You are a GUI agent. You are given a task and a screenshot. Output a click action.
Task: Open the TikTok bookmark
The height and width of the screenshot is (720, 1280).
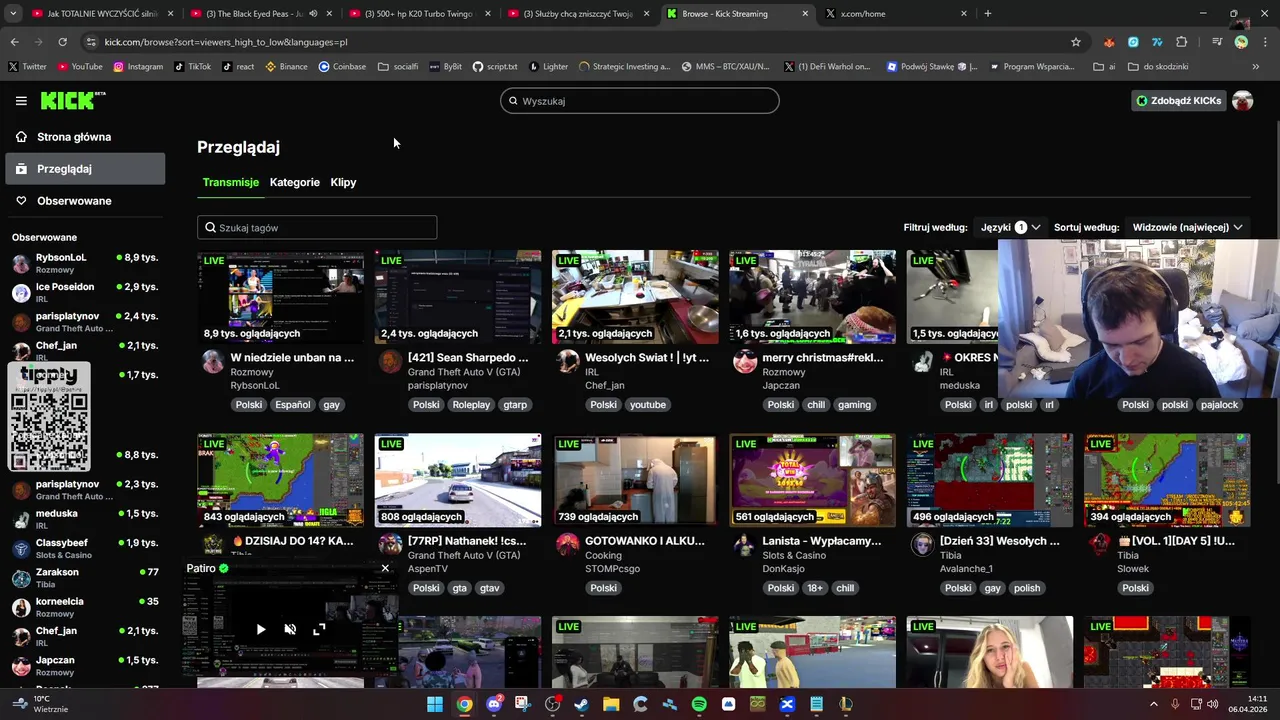(x=192, y=67)
